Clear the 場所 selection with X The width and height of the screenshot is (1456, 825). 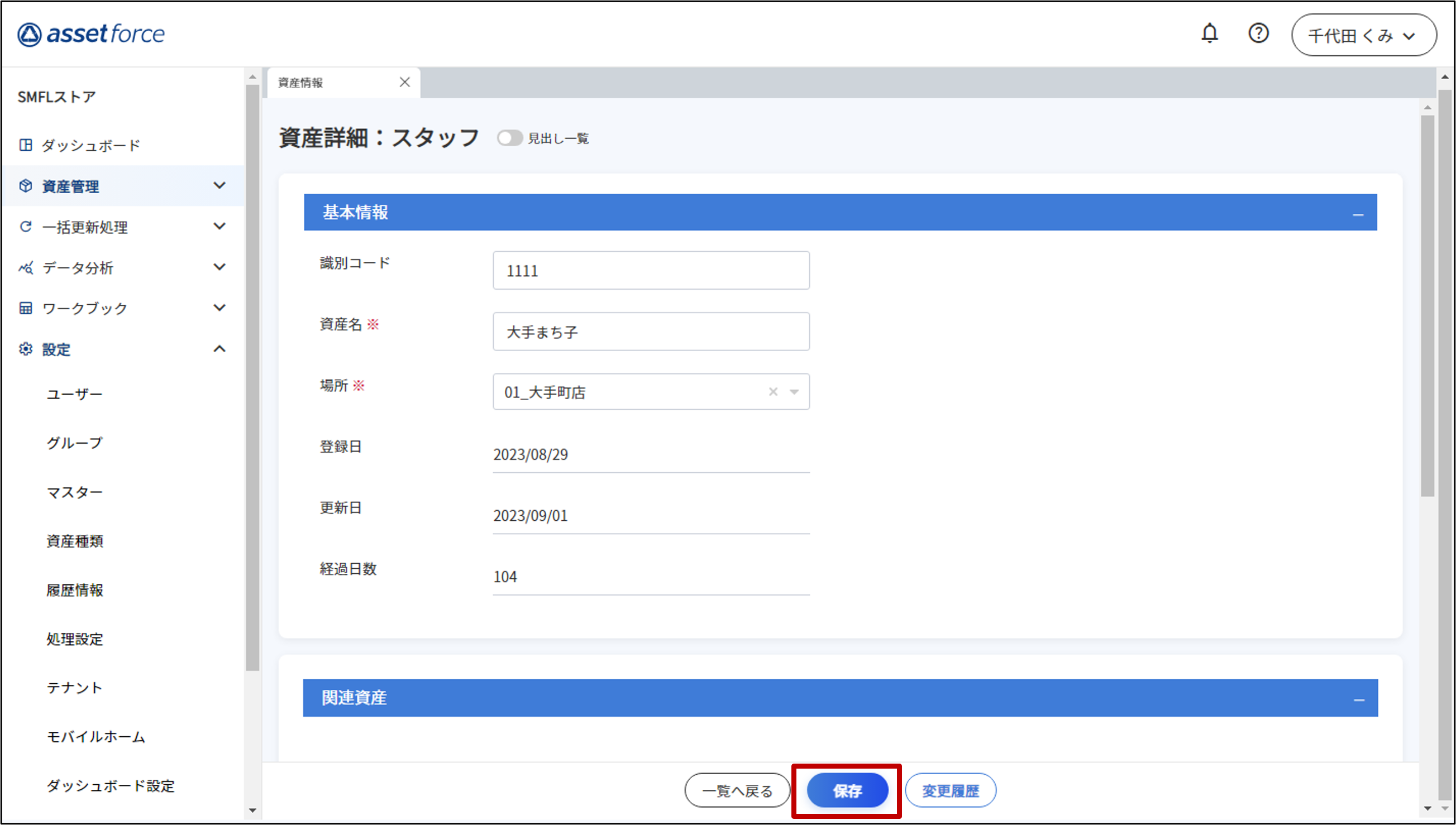point(773,392)
